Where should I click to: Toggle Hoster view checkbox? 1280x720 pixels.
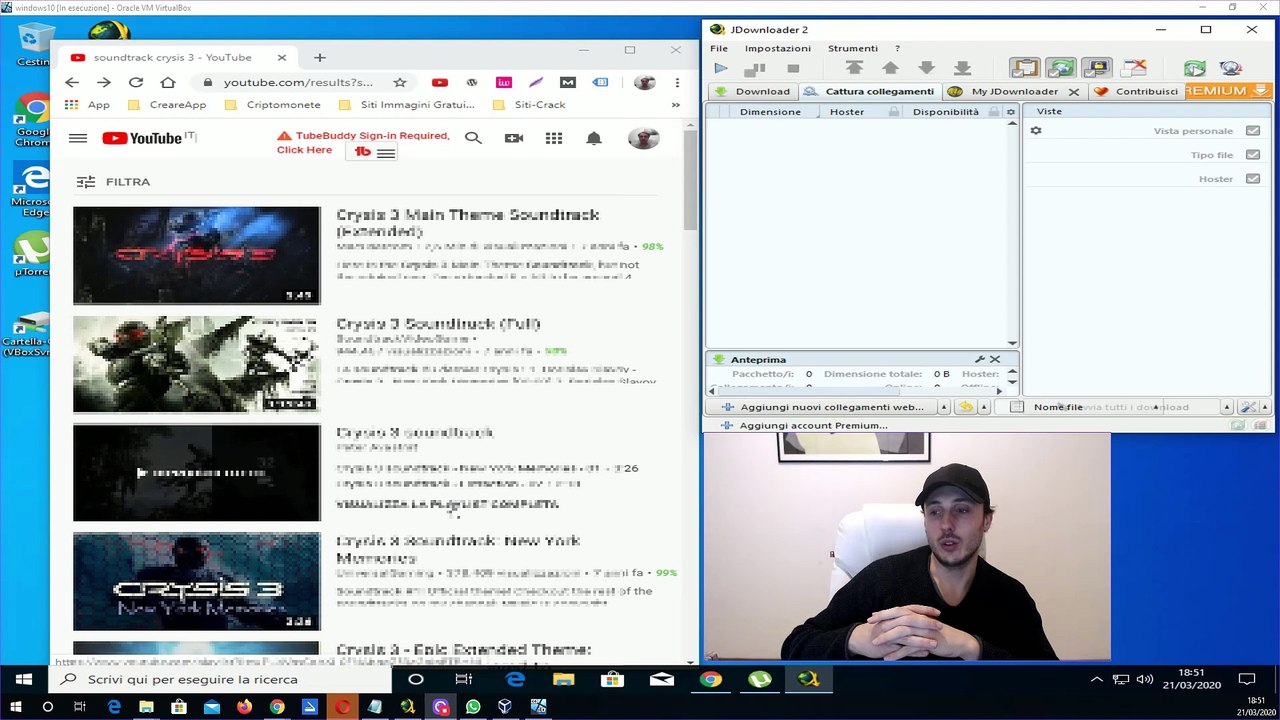(x=1253, y=179)
